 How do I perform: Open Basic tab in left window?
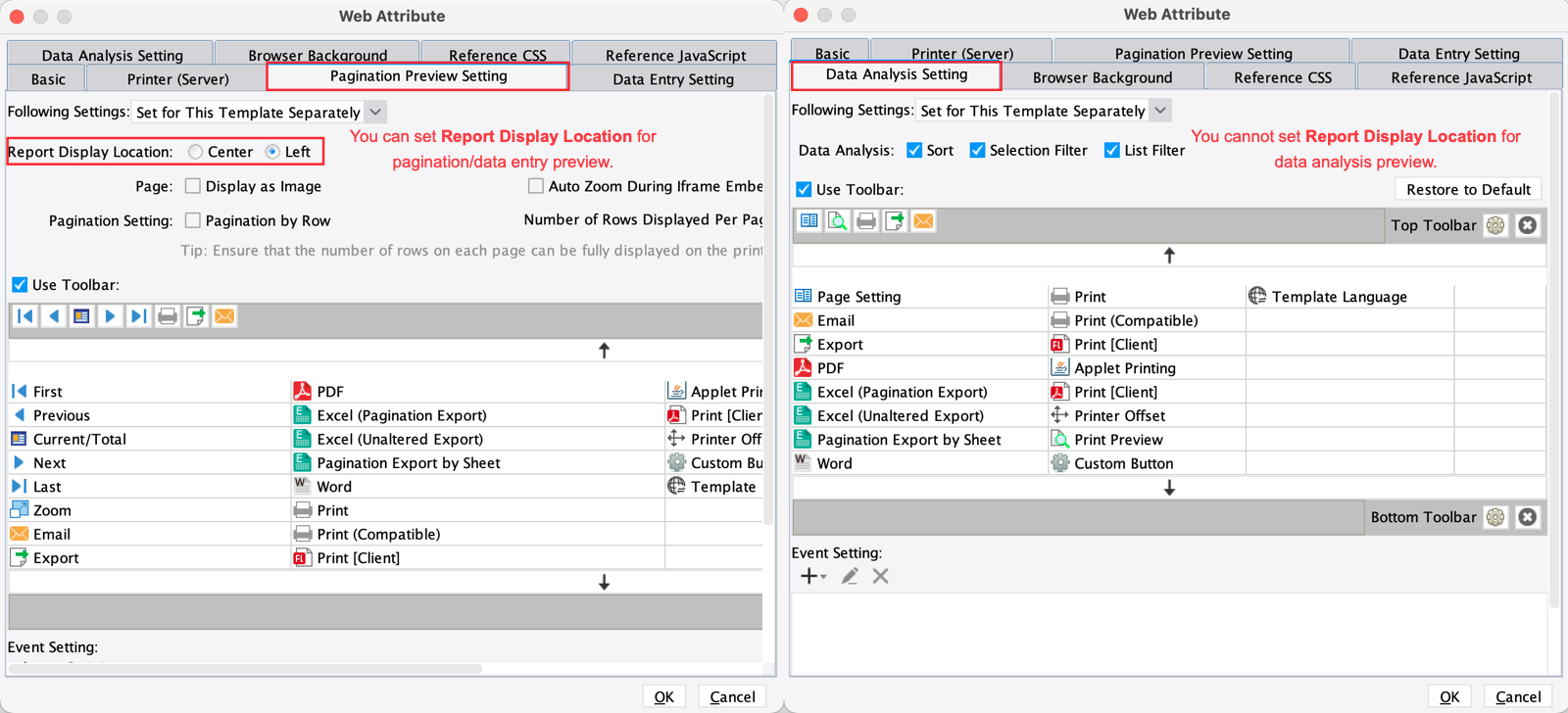[x=48, y=79]
